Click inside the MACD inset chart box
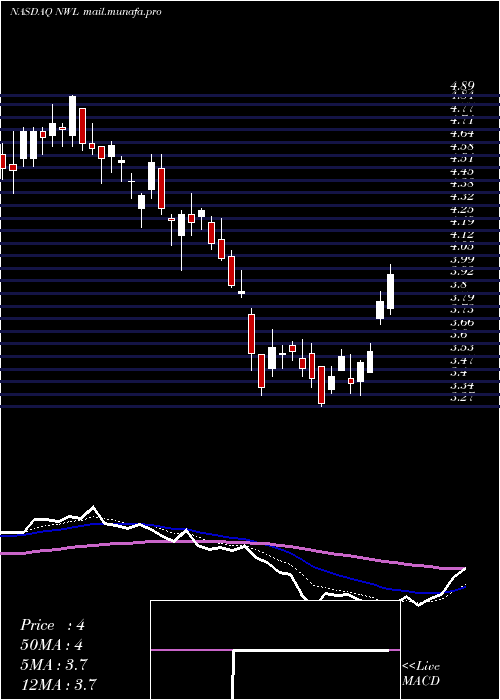The width and height of the screenshot is (500, 700). tap(275, 650)
